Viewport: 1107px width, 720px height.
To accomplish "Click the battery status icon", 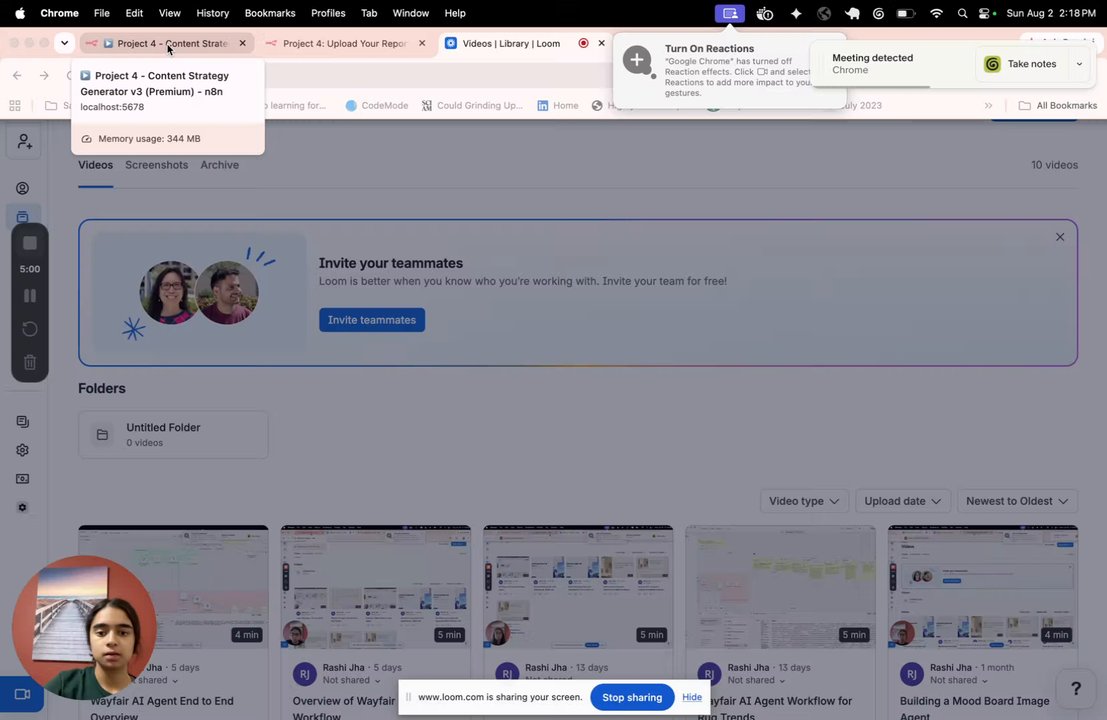I will [x=905, y=13].
